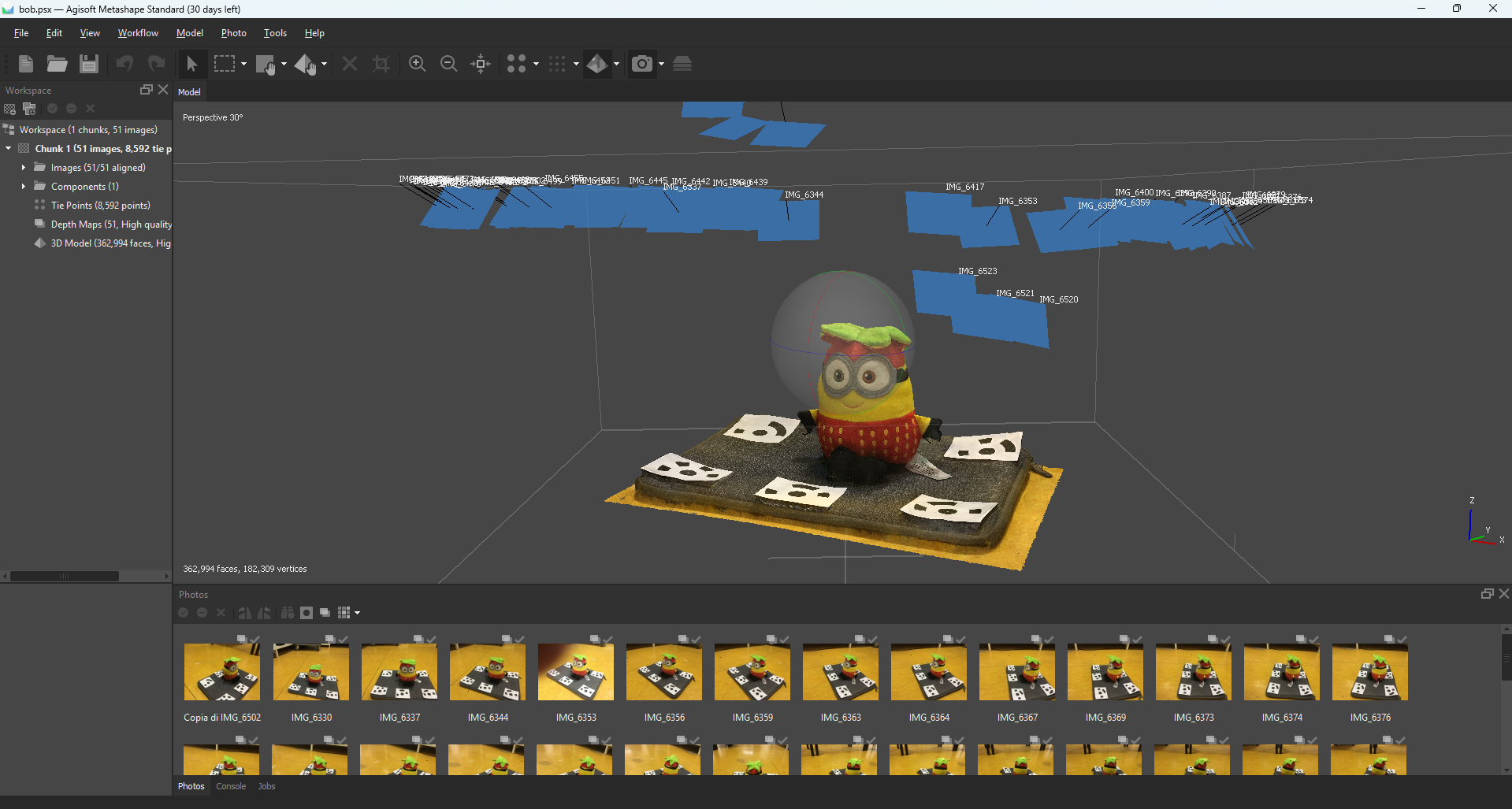The width and height of the screenshot is (1512, 809).
Task: Click the Zoom In magnifier icon
Action: coord(417,64)
